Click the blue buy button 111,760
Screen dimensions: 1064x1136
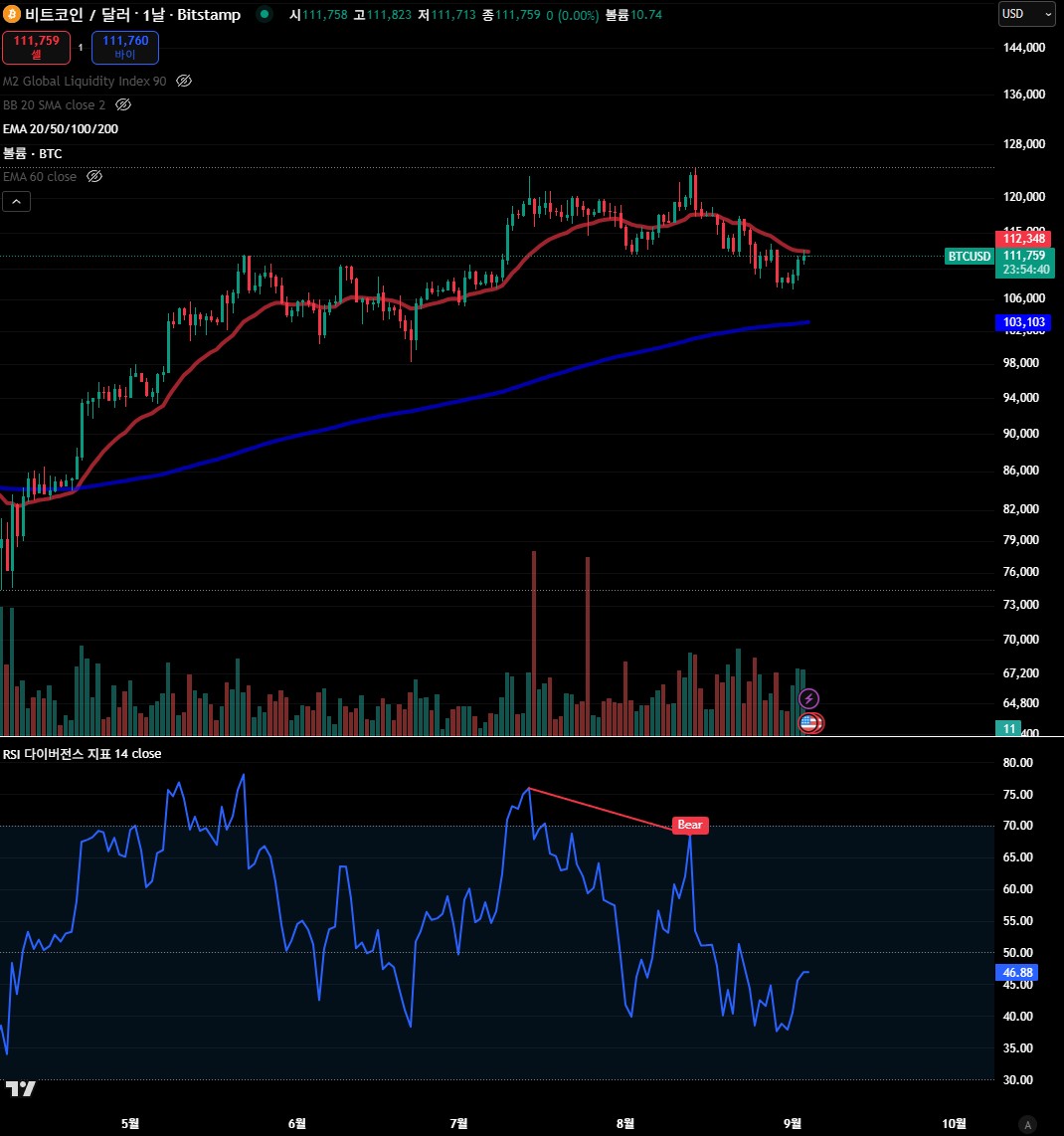tap(125, 47)
